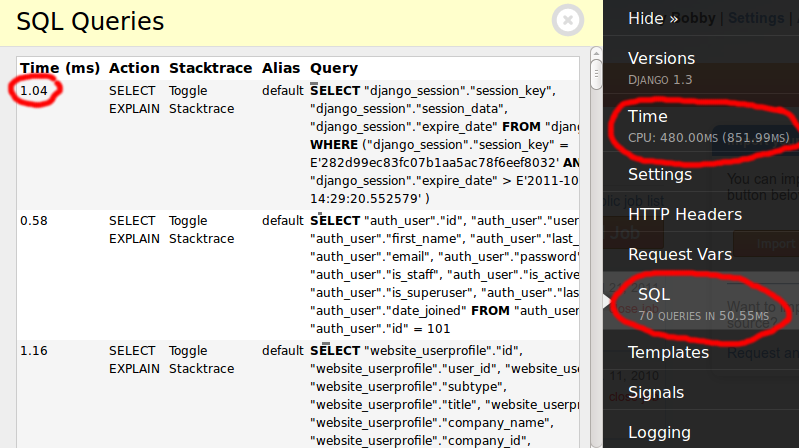The height and width of the screenshot is (448, 799).
Task: Click the Stacktrace column header
Action: point(210,68)
